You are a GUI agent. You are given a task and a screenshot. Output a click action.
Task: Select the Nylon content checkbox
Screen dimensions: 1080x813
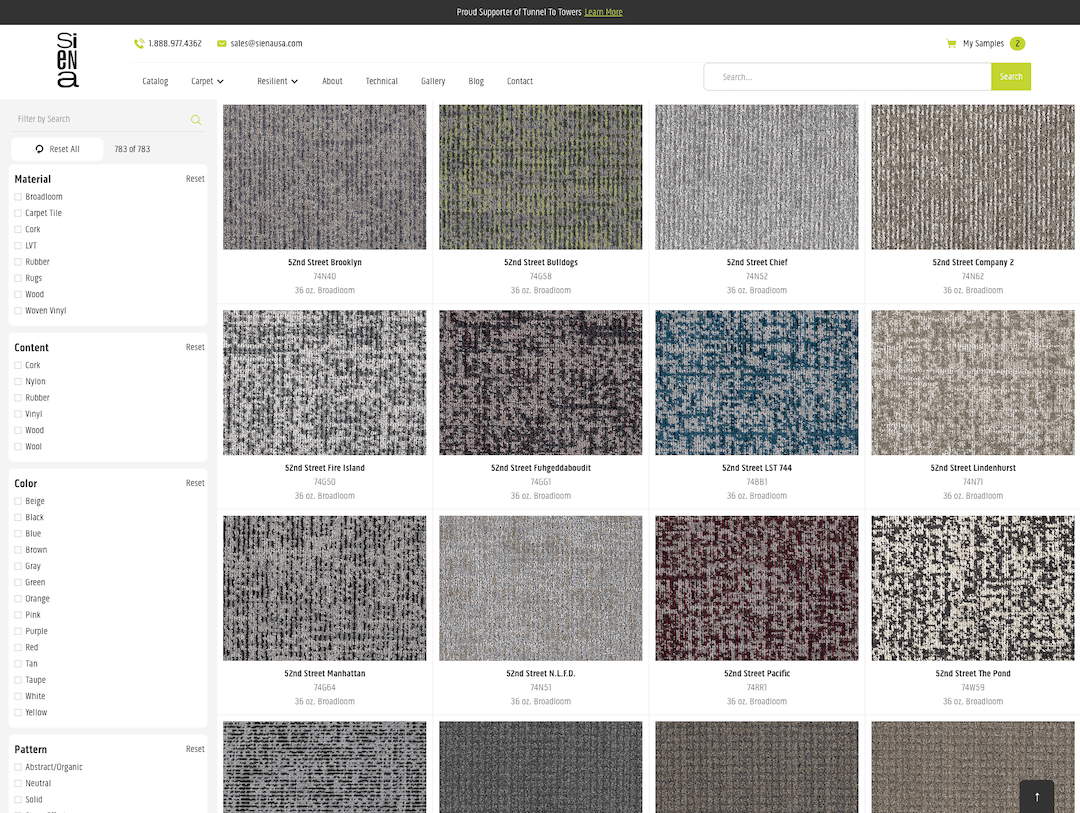click(18, 382)
